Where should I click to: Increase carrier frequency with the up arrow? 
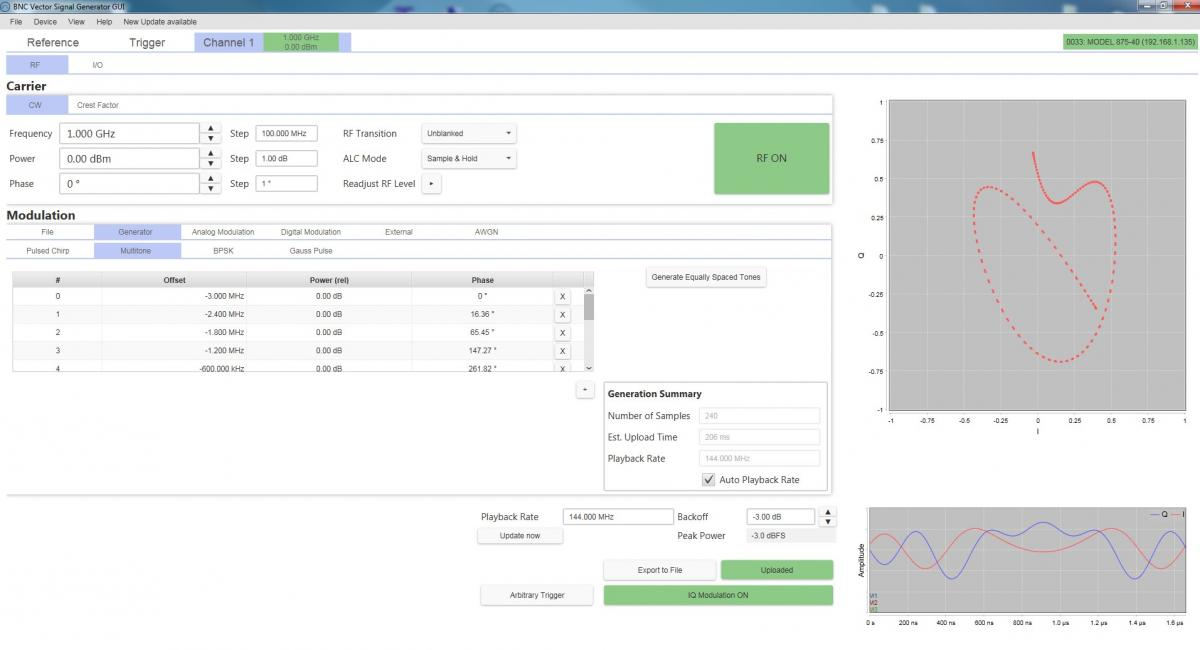(210, 128)
